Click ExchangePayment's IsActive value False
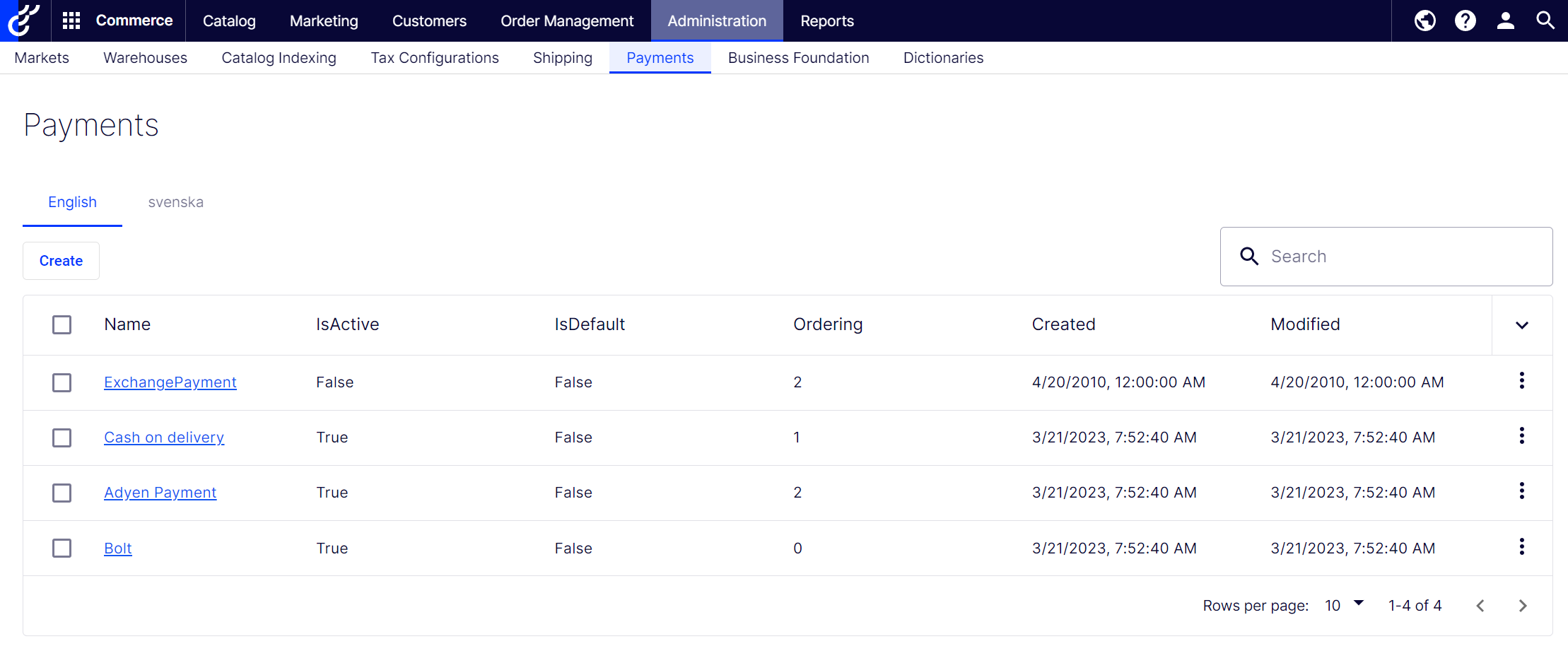This screenshot has width=1568, height=651. coord(334,382)
